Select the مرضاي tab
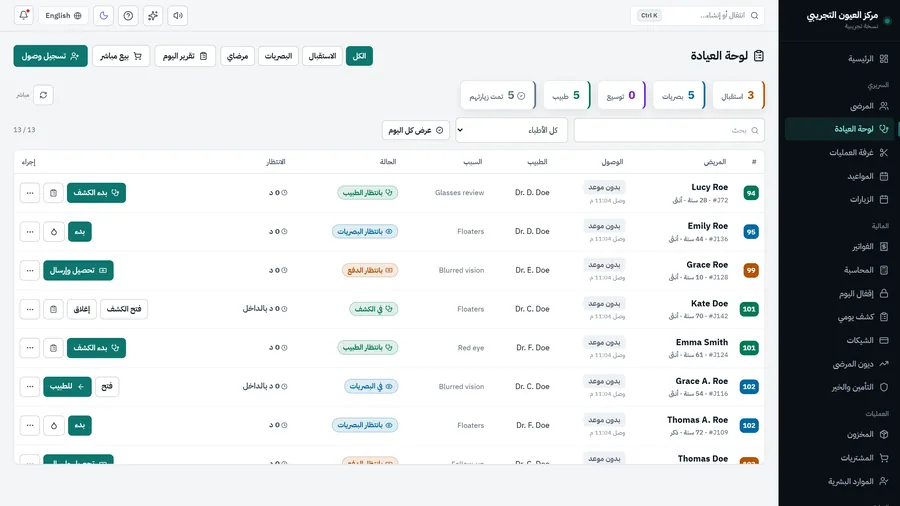900x506 pixels. click(x=237, y=56)
